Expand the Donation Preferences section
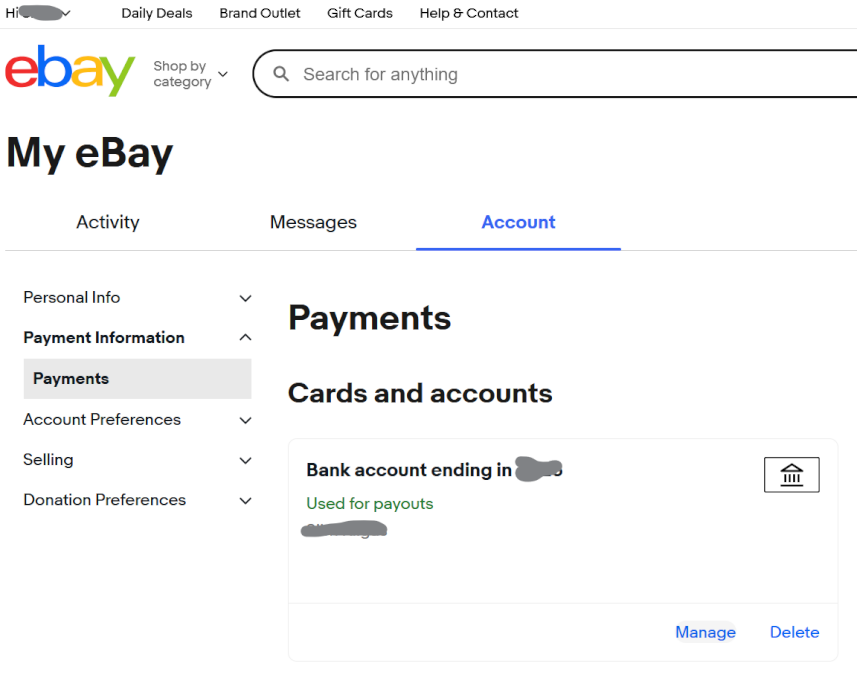857x675 pixels. coord(245,500)
